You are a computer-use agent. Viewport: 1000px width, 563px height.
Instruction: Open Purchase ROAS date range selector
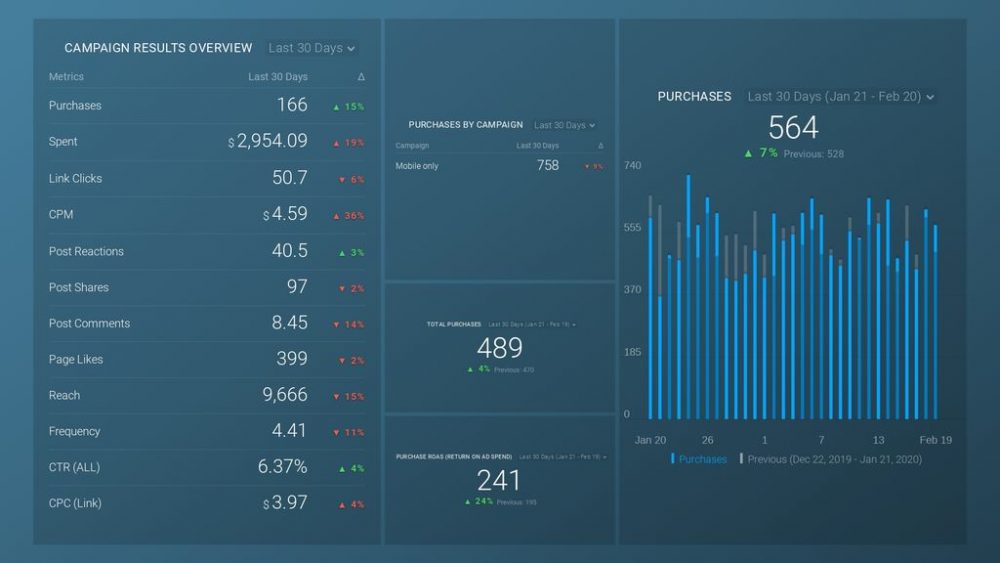click(x=561, y=456)
